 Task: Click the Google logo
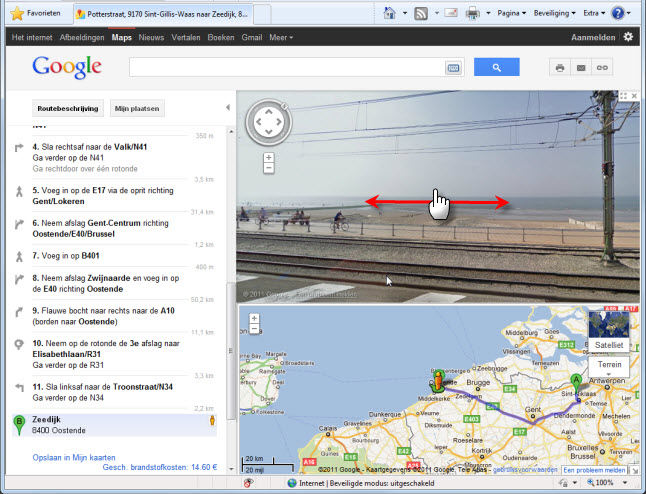click(x=67, y=67)
